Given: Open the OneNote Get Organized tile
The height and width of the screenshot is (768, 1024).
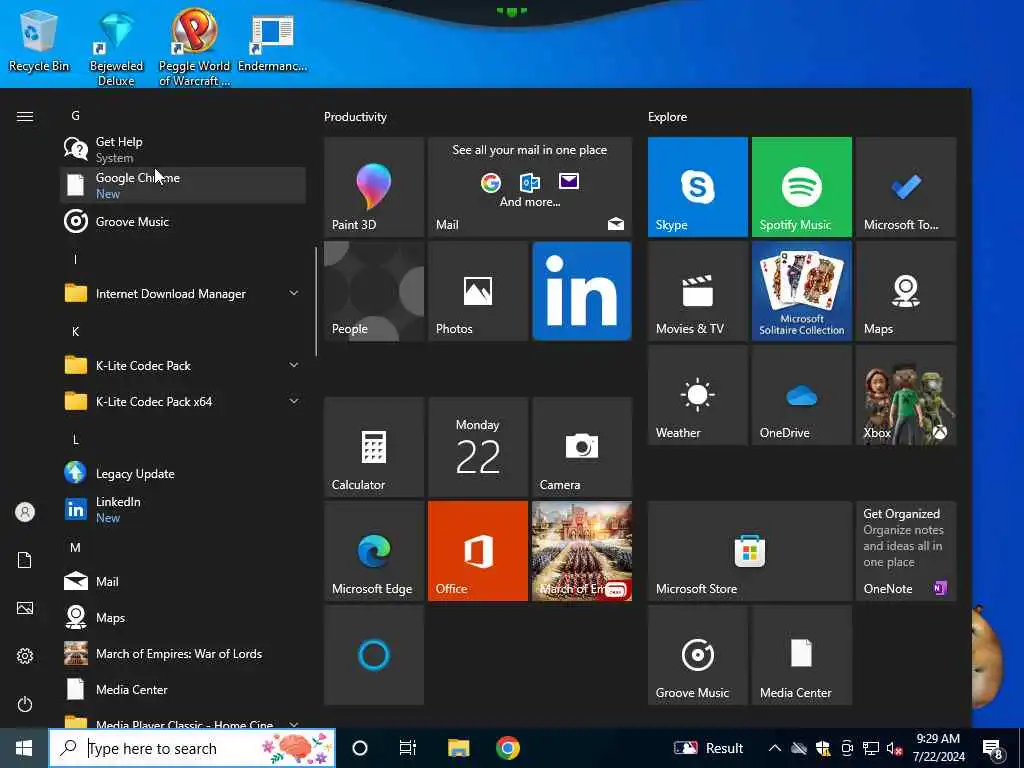Looking at the screenshot, I should point(906,551).
